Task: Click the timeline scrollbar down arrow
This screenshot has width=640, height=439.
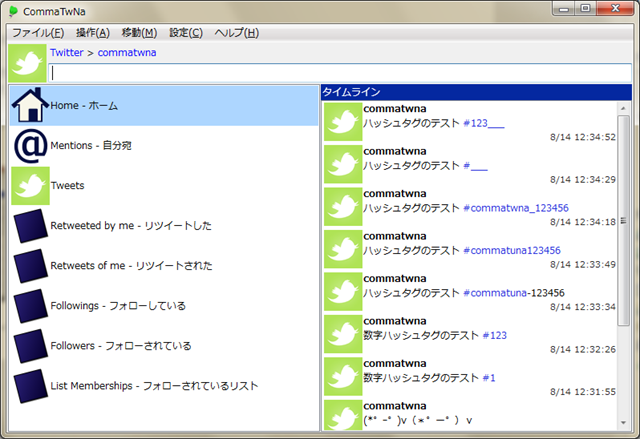Action: 623,423
